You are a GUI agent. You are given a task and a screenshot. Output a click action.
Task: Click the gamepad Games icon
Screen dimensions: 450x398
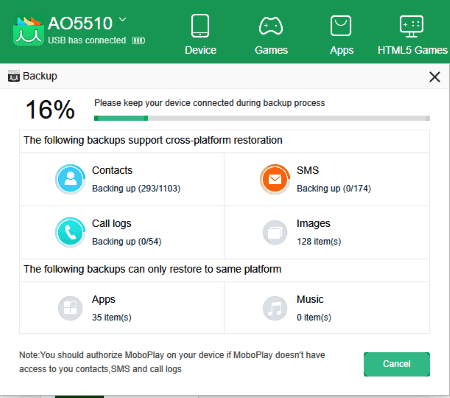271,26
